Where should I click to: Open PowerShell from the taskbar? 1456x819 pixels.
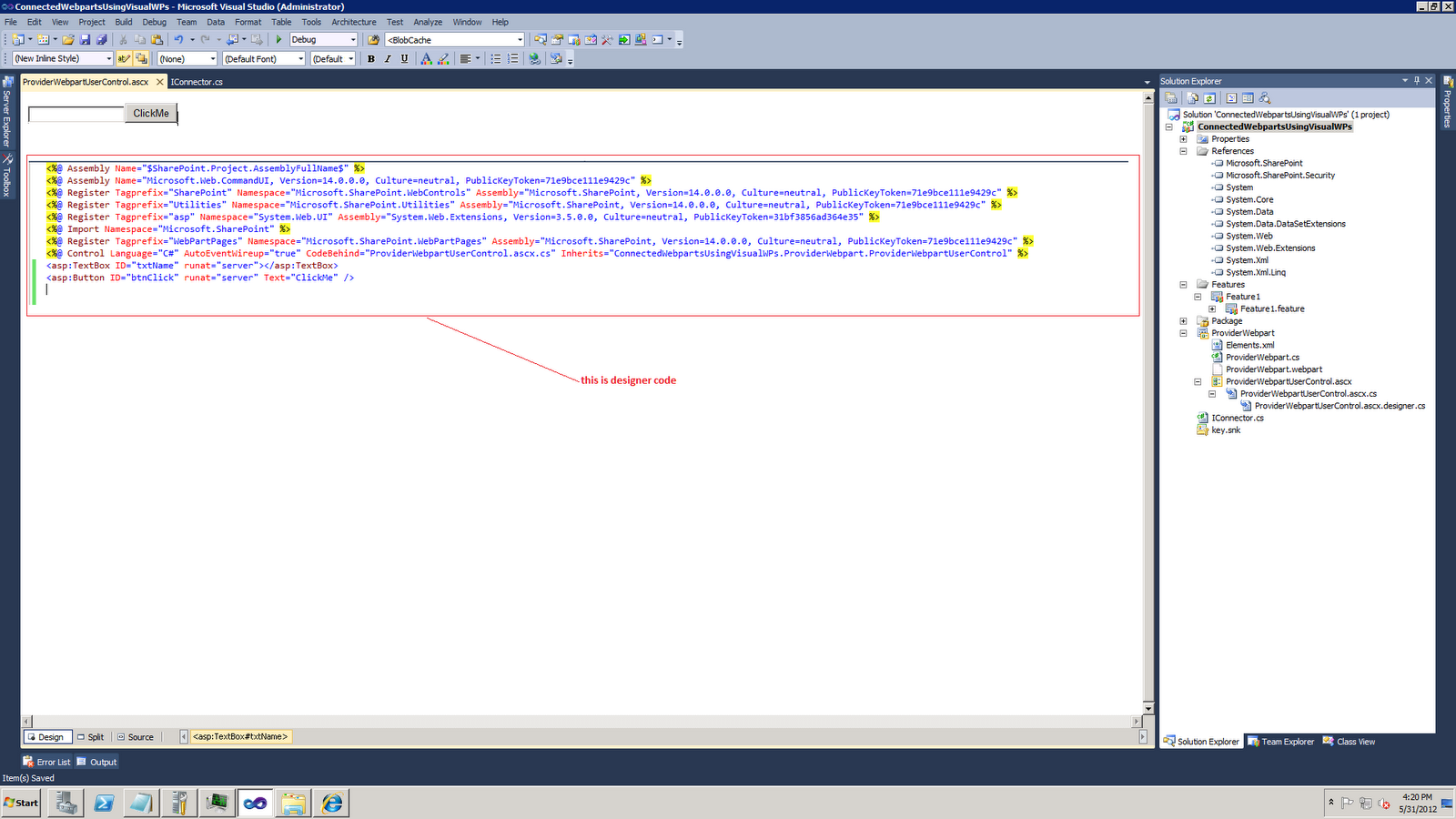(x=105, y=803)
